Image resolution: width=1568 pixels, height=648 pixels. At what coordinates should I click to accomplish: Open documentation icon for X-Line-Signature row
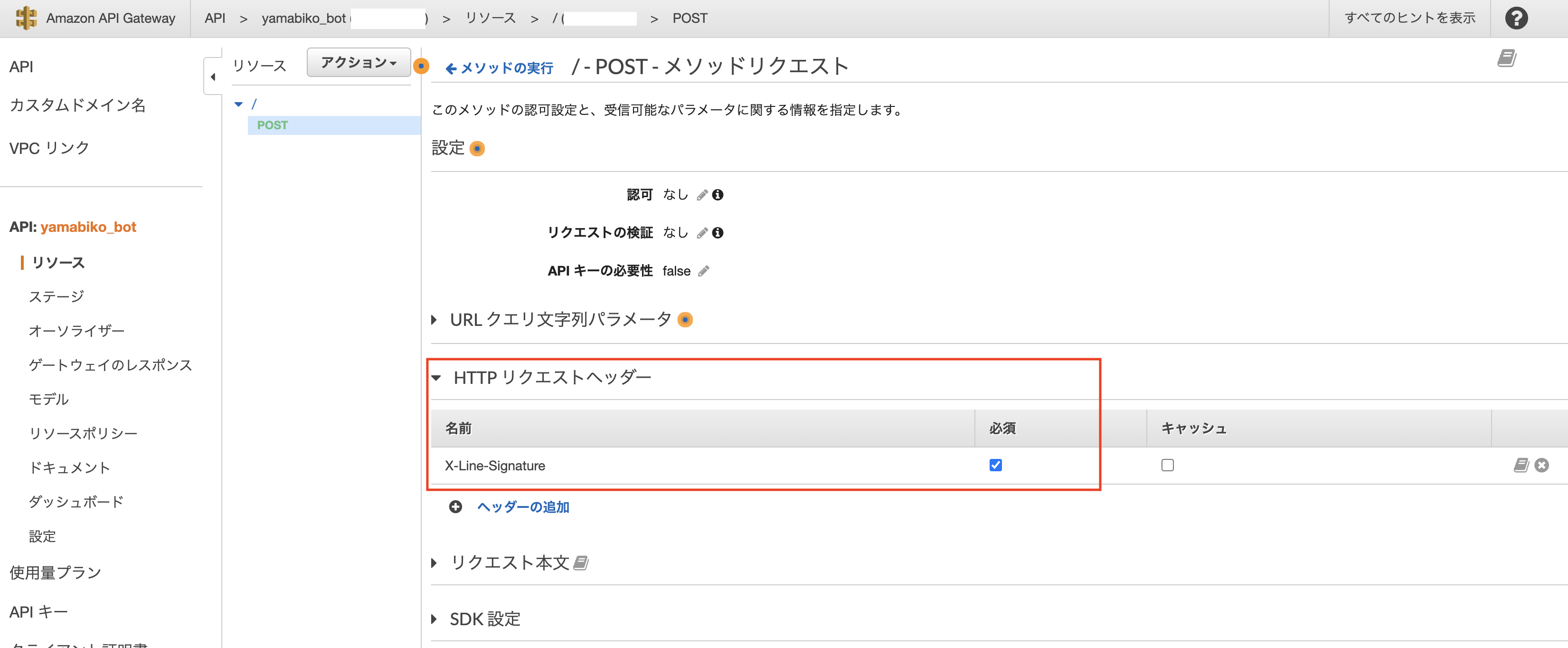[x=1521, y=465]
